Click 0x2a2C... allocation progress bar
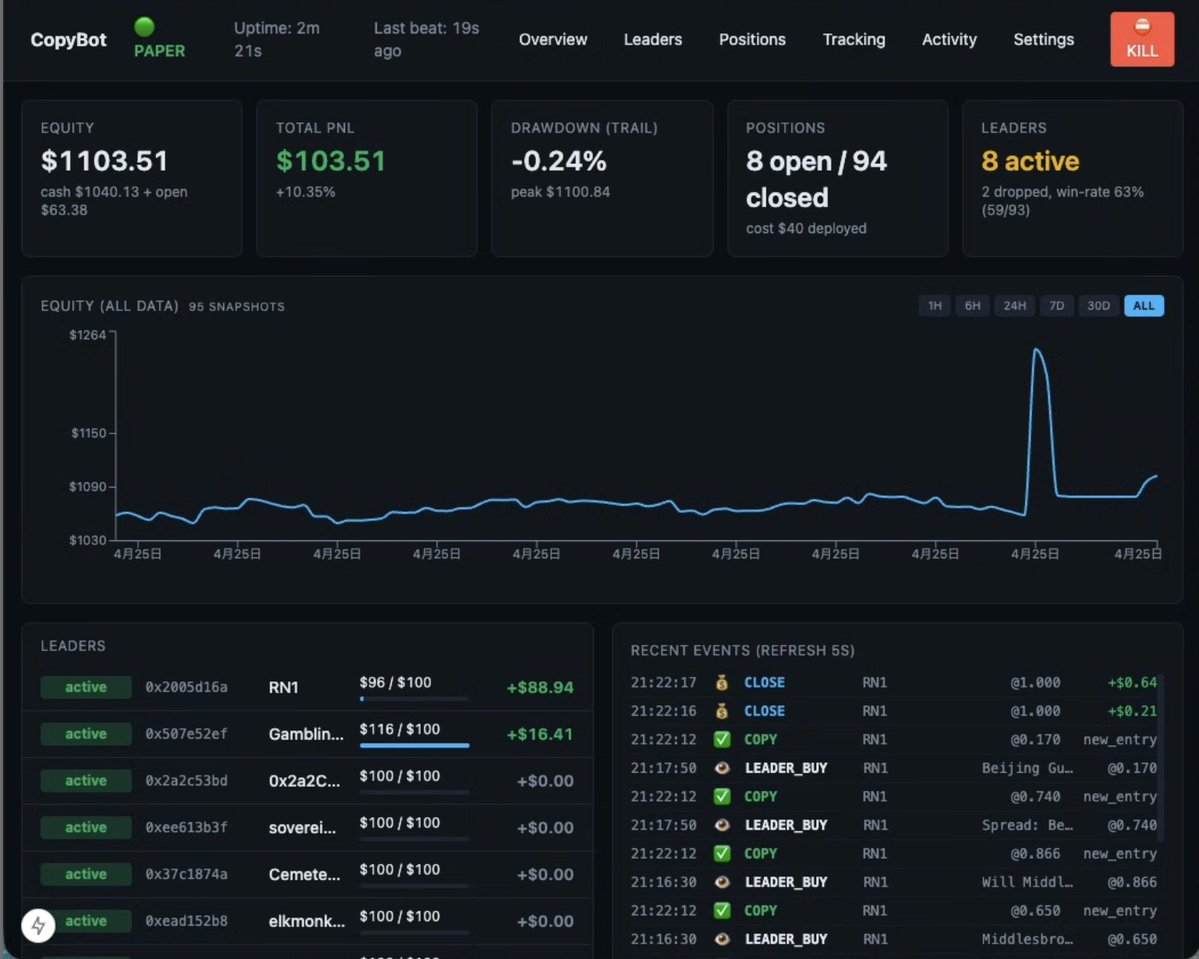The width and height of the screenshot is (1199, 959). tap(414, 792)
